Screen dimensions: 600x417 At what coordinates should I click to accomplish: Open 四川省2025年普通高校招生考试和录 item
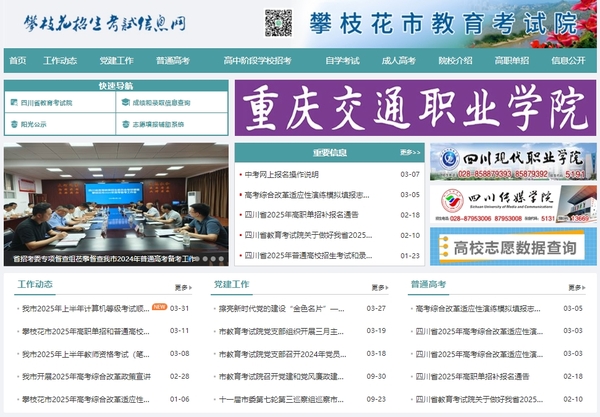click(308, 256)
